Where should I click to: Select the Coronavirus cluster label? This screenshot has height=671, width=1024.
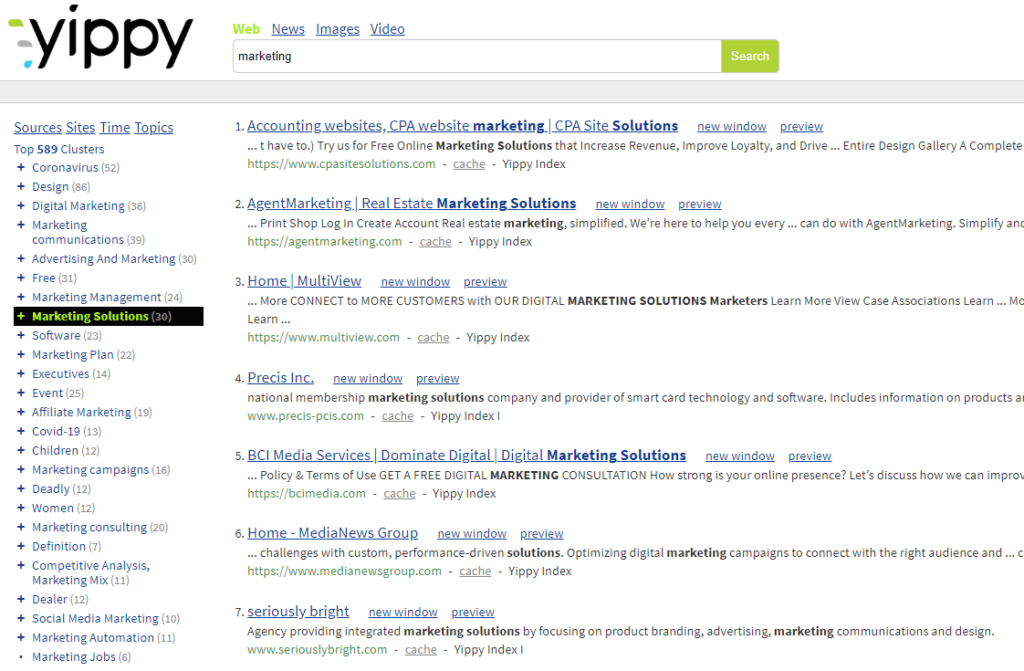(x=65, y=167)
